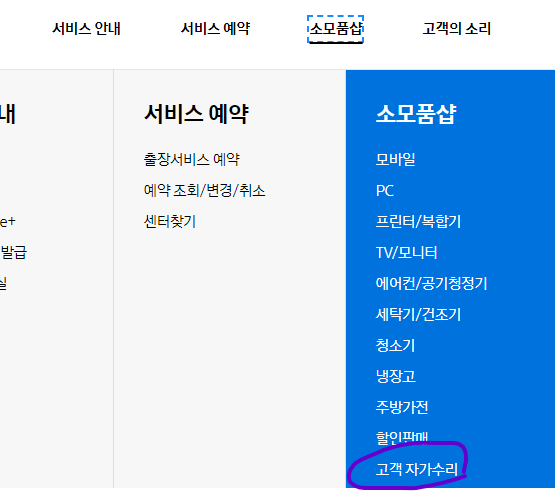The width and height of the screenshot is (555, 491).
Task: Select 모바일 under 소모품샵
Action: pyautogui.click(x=395, y=159)
